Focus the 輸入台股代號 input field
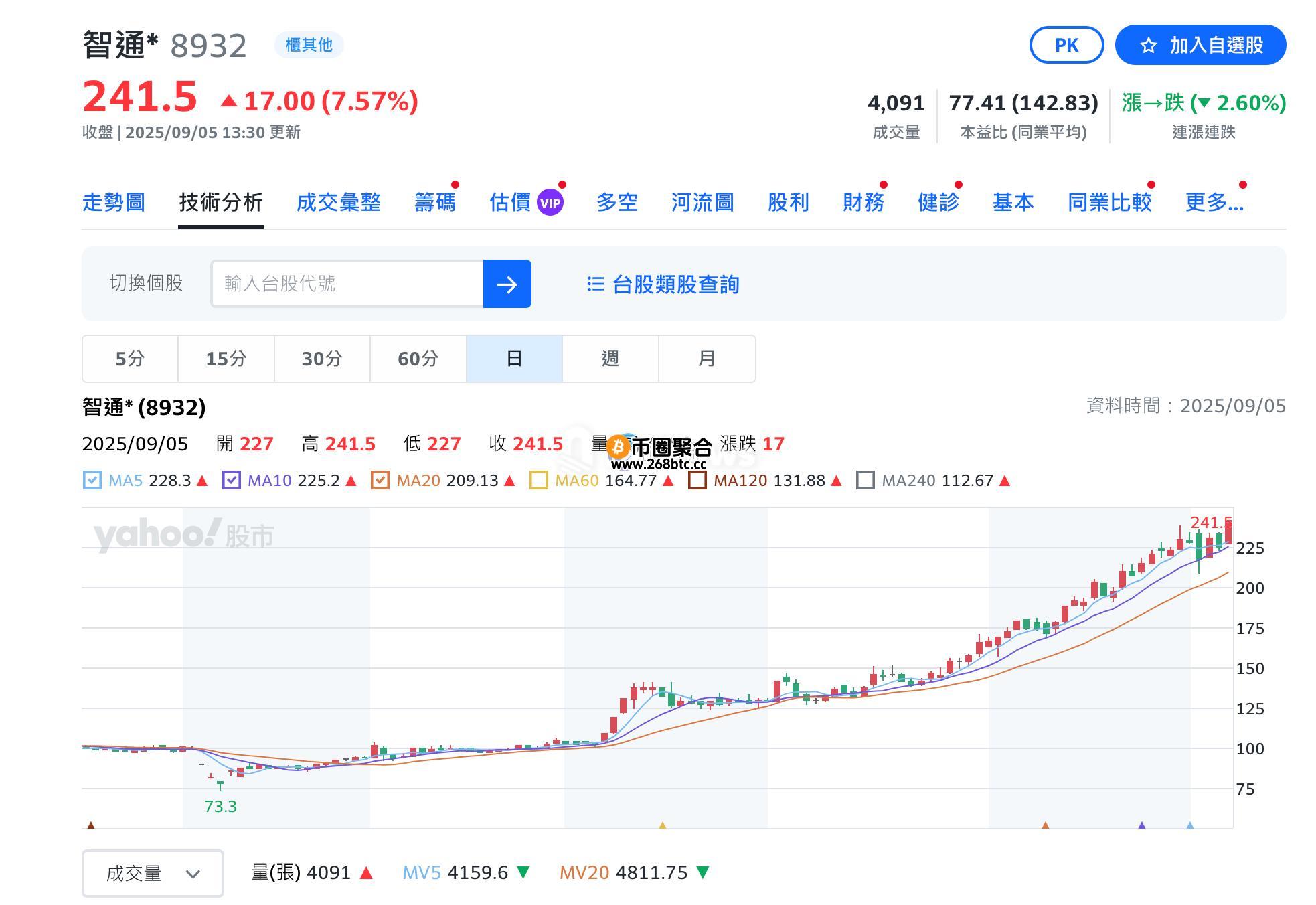The height and width of the screenshot is (905, 1316). point(347,284)
